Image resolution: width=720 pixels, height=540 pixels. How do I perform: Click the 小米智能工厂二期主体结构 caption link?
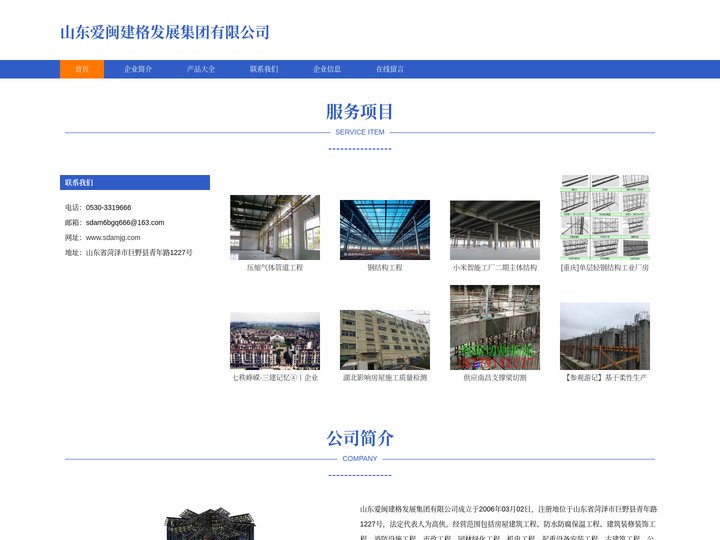pos(495,268)
